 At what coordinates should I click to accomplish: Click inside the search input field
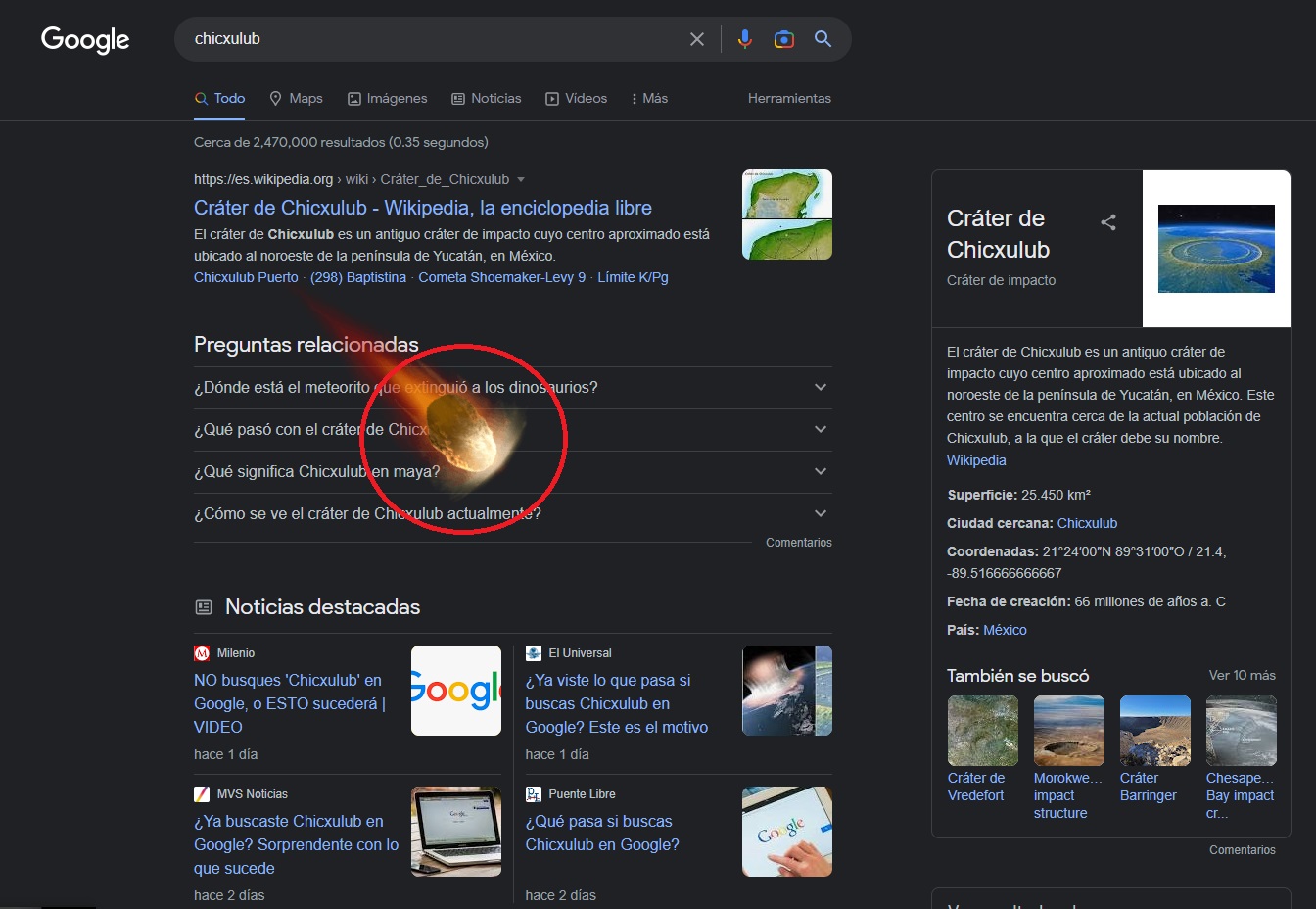(x=431, y=39)
